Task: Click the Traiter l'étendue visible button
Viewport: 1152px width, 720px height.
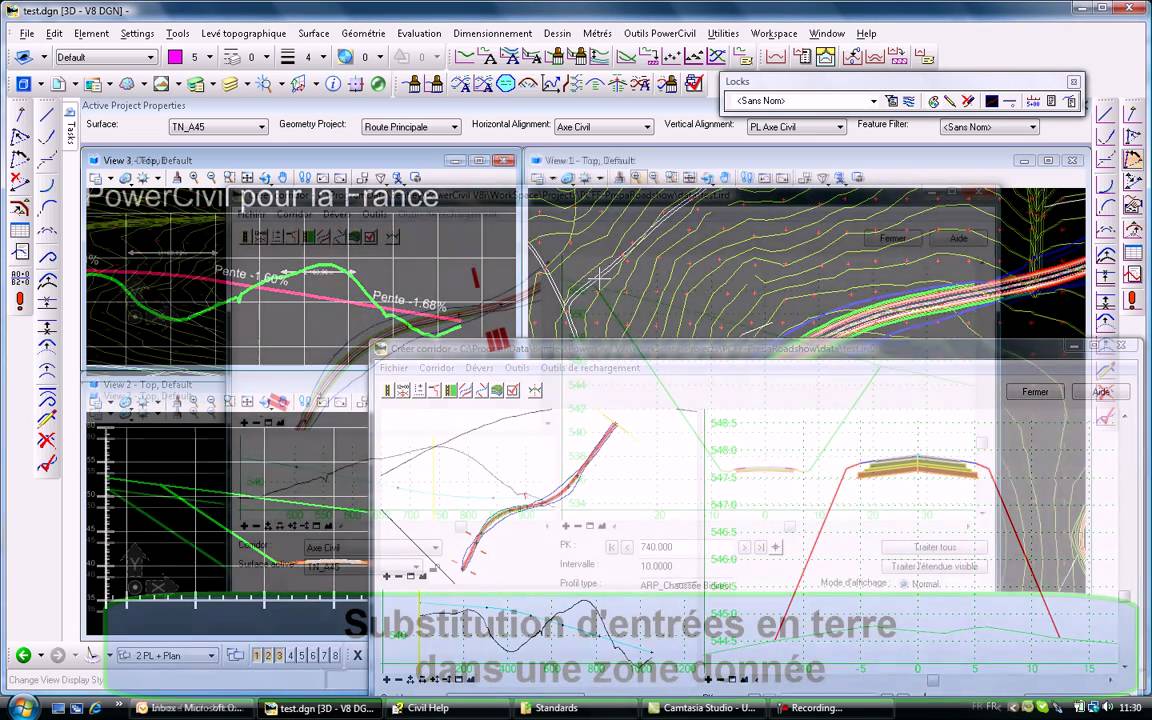Action: [935, 566]
